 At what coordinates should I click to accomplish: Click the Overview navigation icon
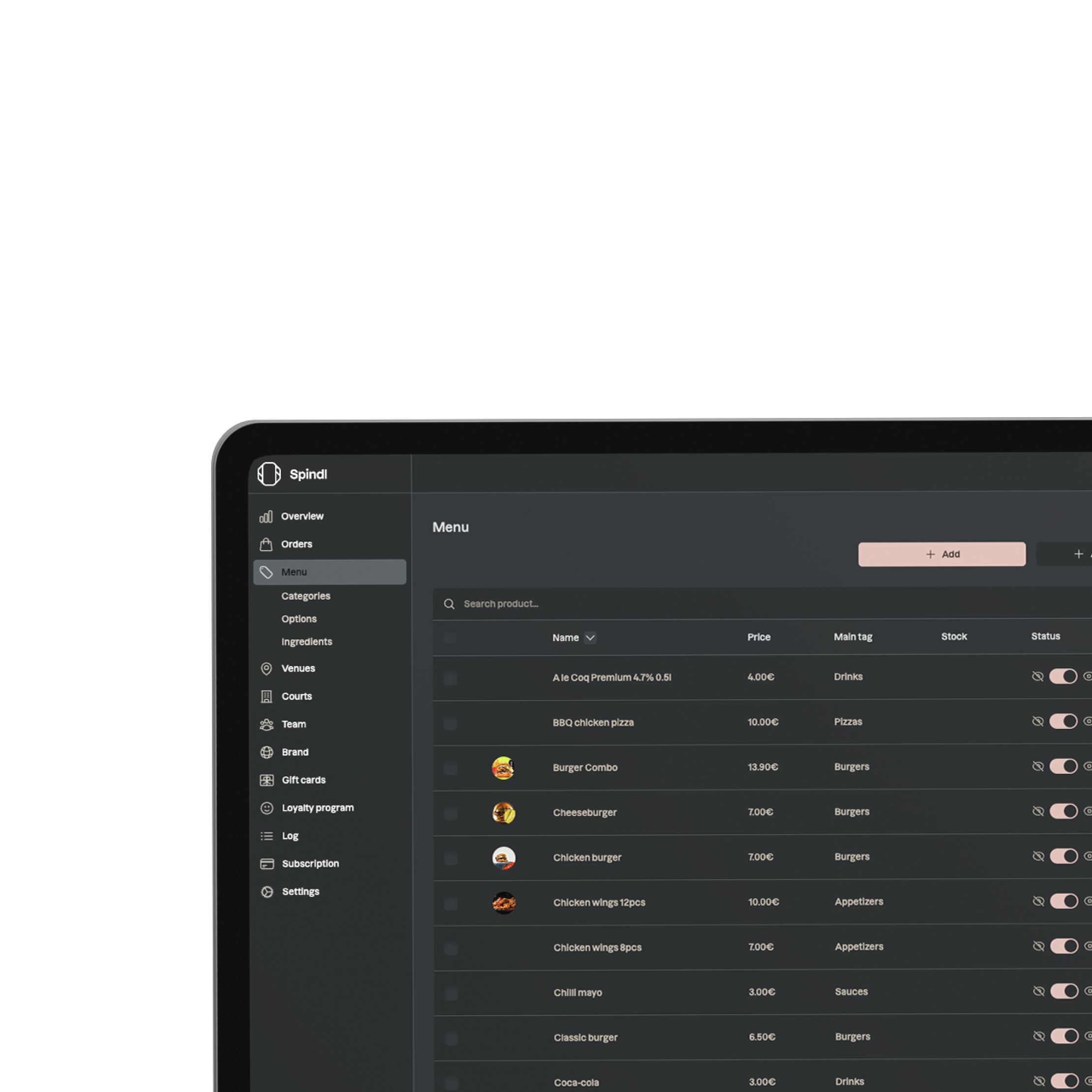267,515
